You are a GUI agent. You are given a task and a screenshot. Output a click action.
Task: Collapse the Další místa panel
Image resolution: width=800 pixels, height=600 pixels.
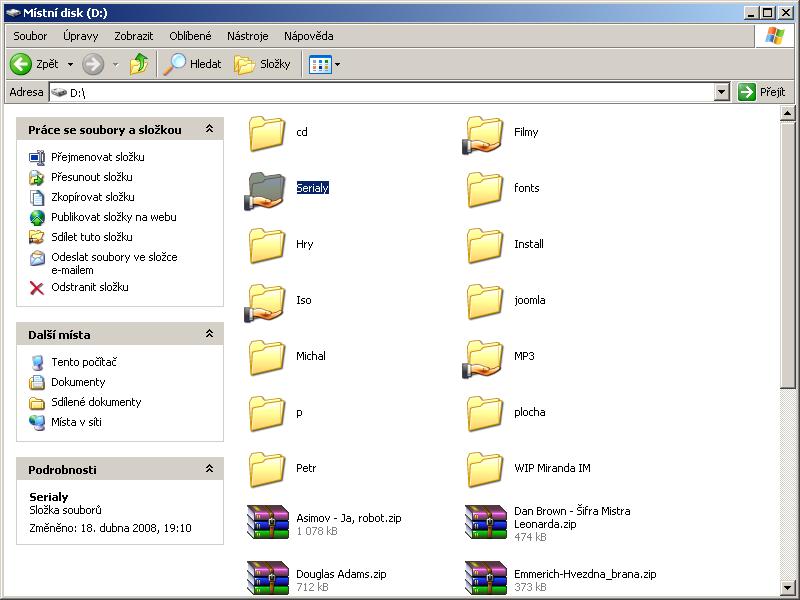pyautogui.click(x=209, y=334)
